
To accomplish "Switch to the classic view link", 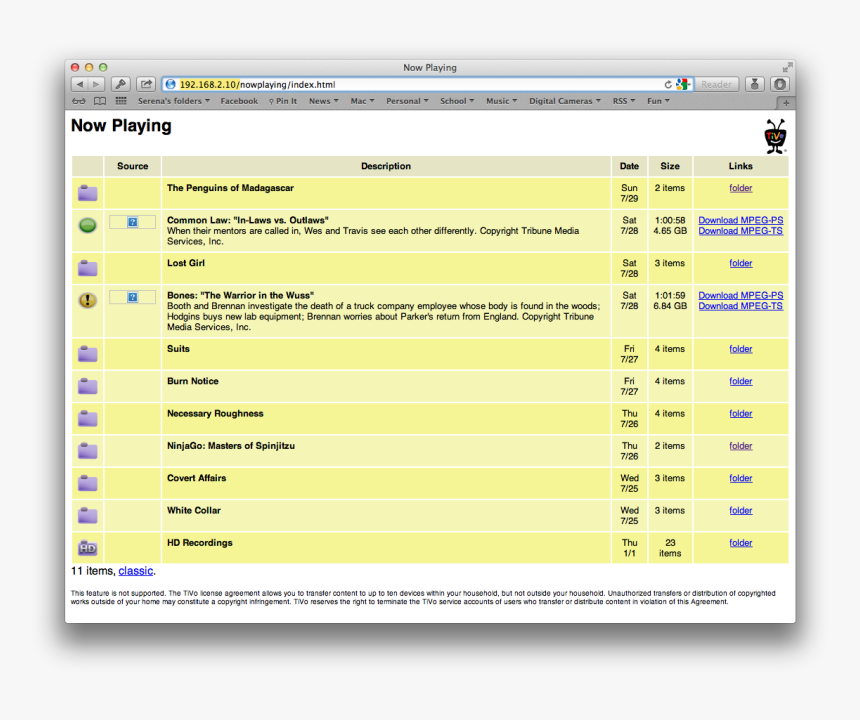I will pyautogui.click(x=135, y=571).
